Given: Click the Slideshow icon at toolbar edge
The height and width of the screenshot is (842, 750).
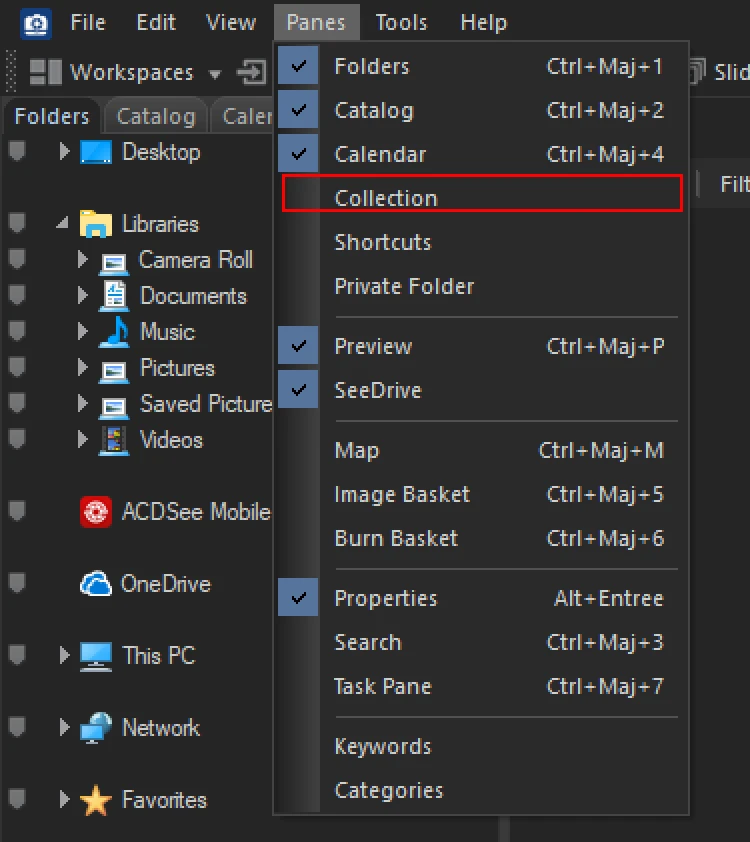Looking at the screenshot, I should coord(696,71).
